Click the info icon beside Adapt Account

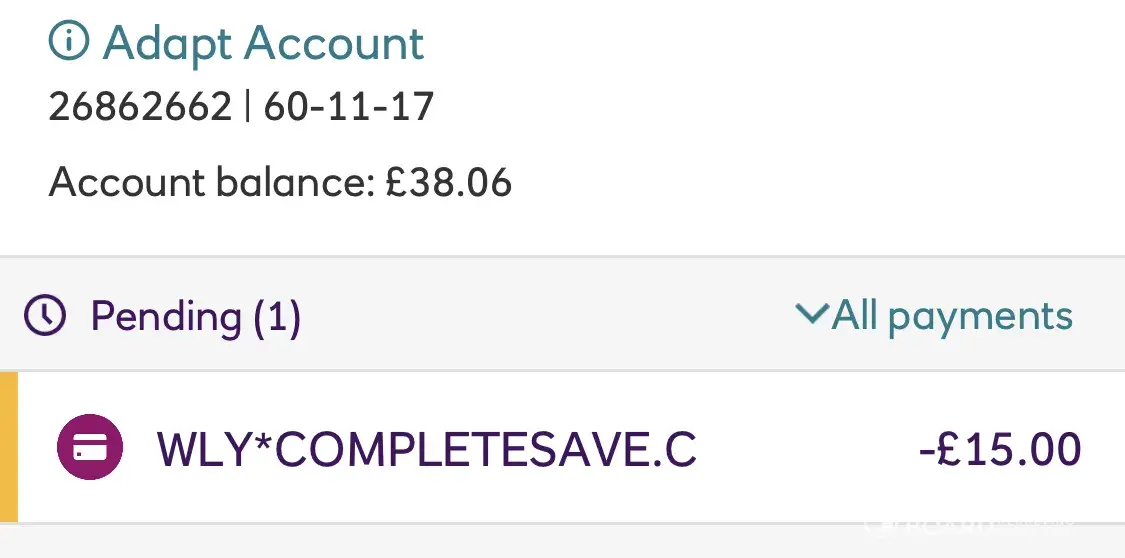tap(70, 43)
